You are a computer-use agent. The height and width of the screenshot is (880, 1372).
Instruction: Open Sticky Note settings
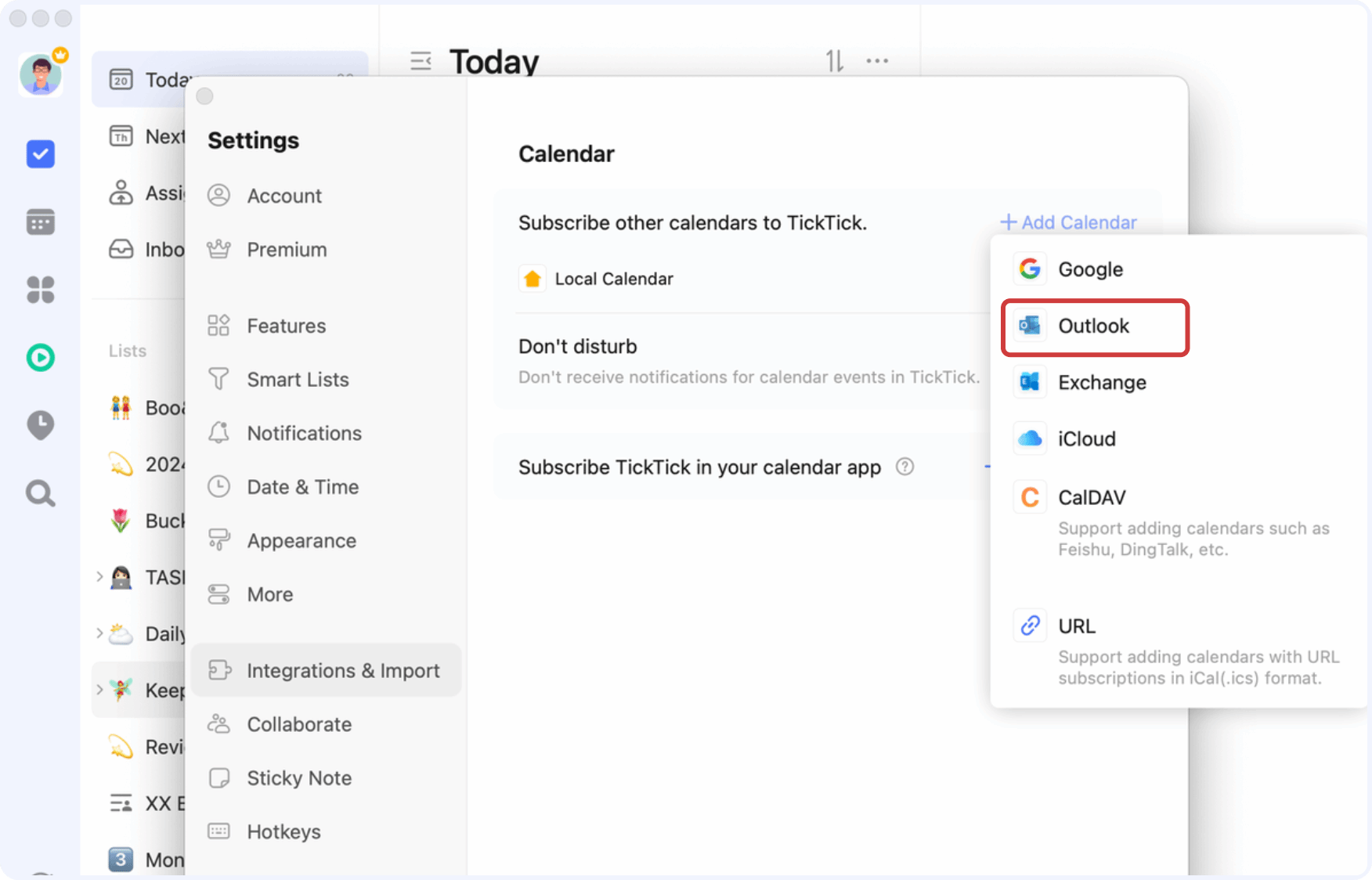point(326,778)
